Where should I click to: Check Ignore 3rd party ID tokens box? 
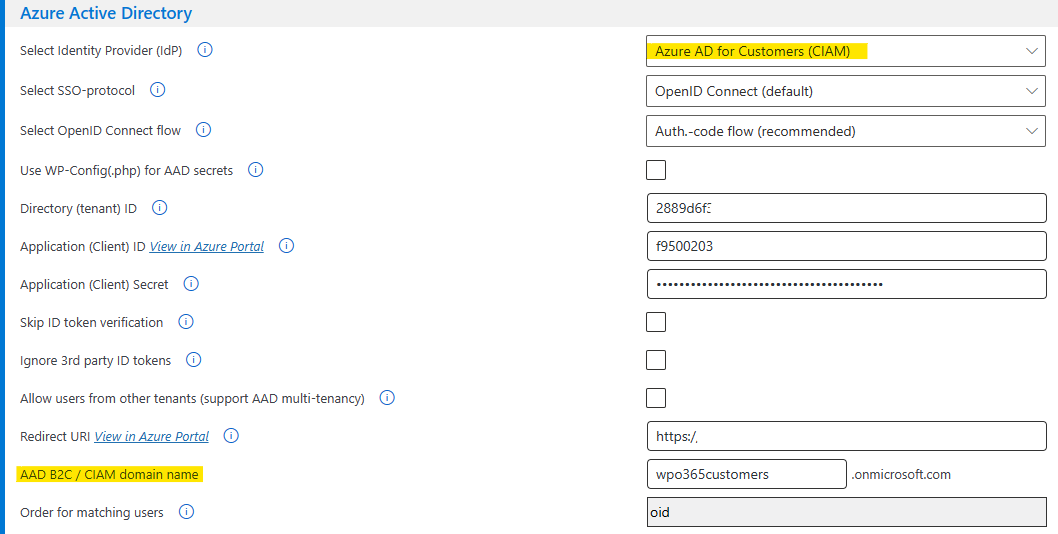(656, 360)
